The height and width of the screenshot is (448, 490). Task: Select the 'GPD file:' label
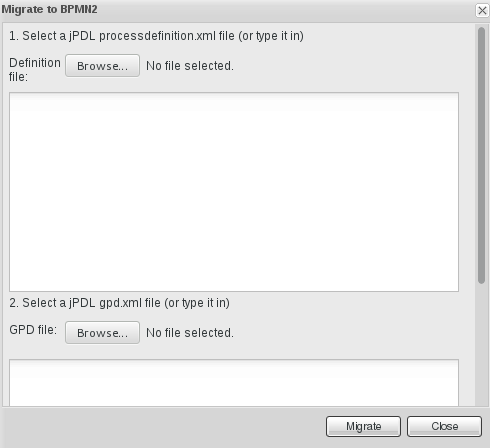tap(33, 330)
